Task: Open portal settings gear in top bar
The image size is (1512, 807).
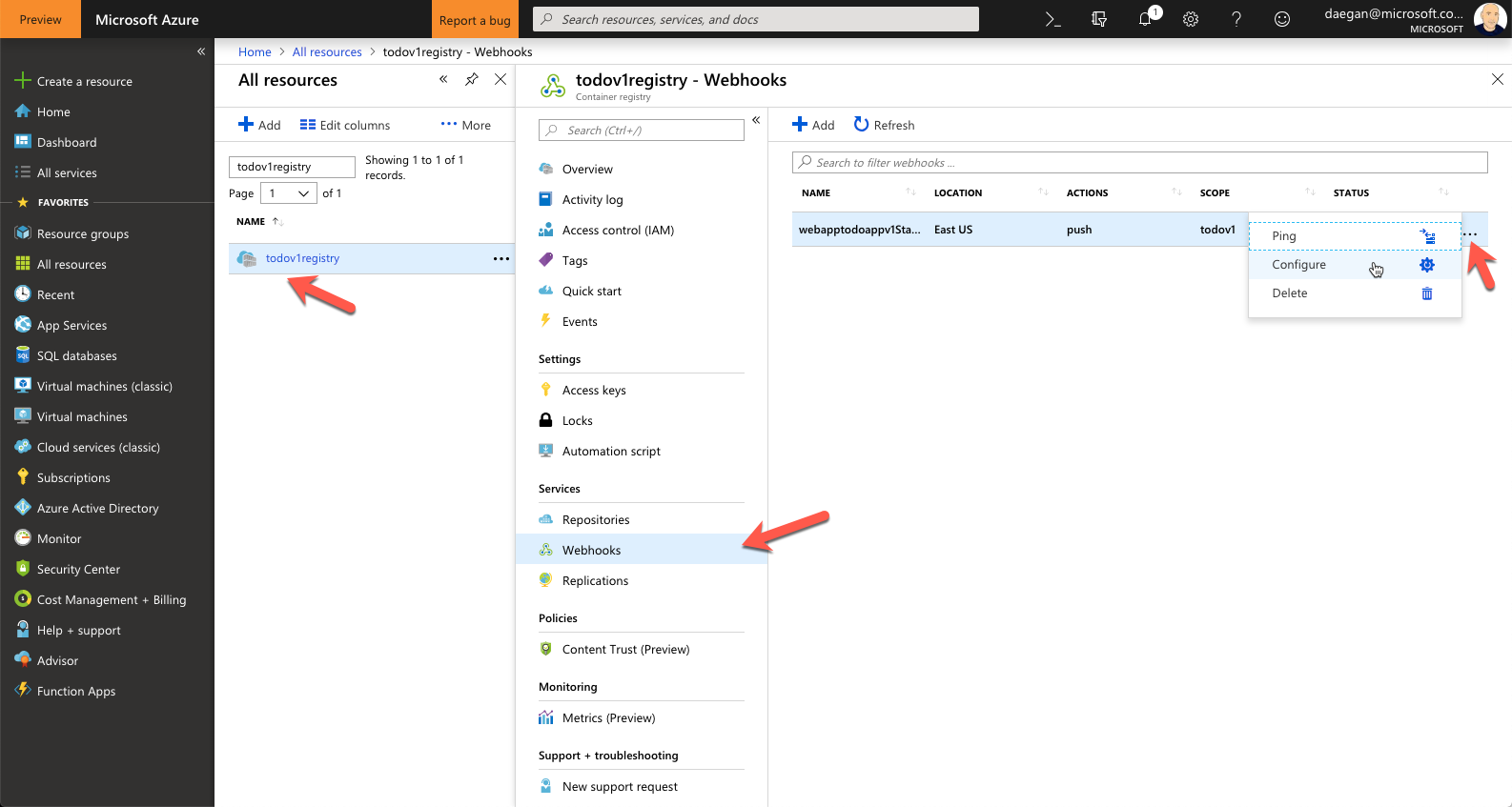Action: point(1191,19)
